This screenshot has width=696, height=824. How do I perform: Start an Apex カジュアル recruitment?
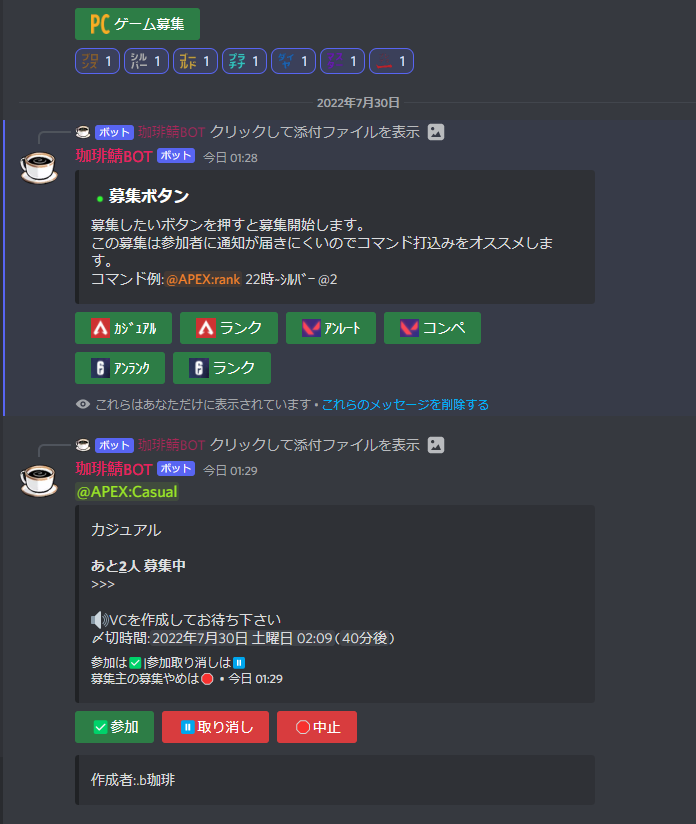124,328
